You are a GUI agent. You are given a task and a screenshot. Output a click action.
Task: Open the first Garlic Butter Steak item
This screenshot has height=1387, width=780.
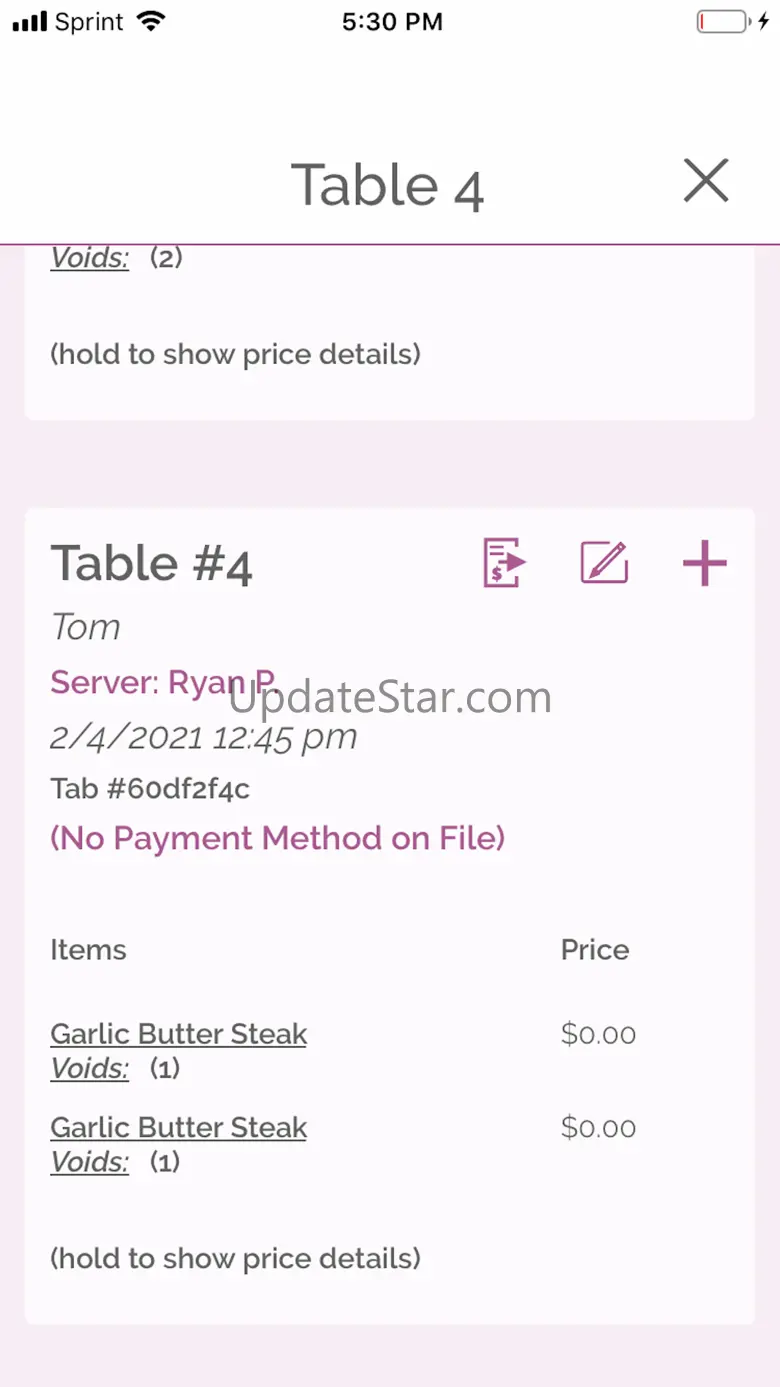[x=178, y=1034]
